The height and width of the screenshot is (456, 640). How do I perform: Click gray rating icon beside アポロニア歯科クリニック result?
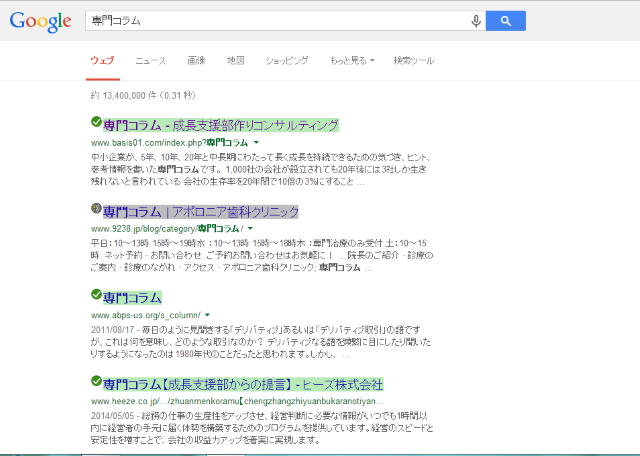(96, 208)
